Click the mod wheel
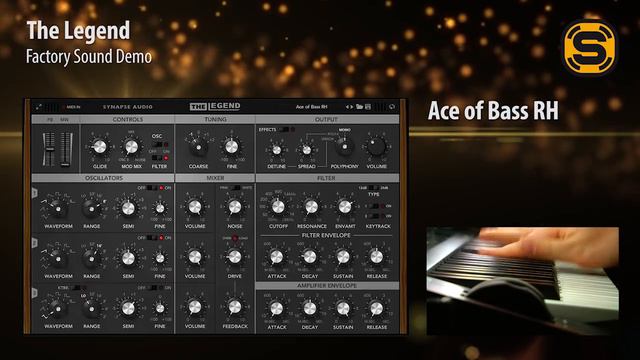Screen dimensions: 640x360 coord(65,149)
